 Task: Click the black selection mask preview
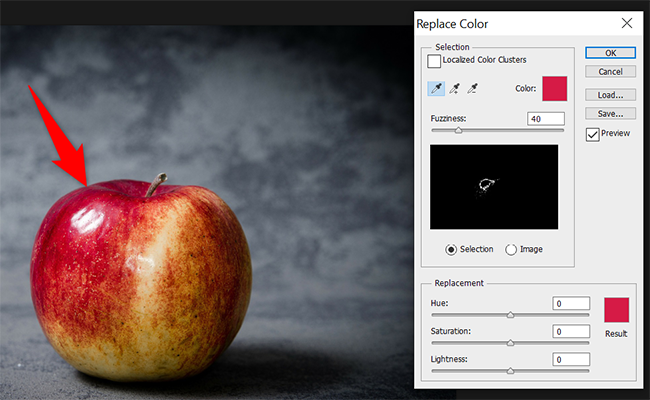494,187
